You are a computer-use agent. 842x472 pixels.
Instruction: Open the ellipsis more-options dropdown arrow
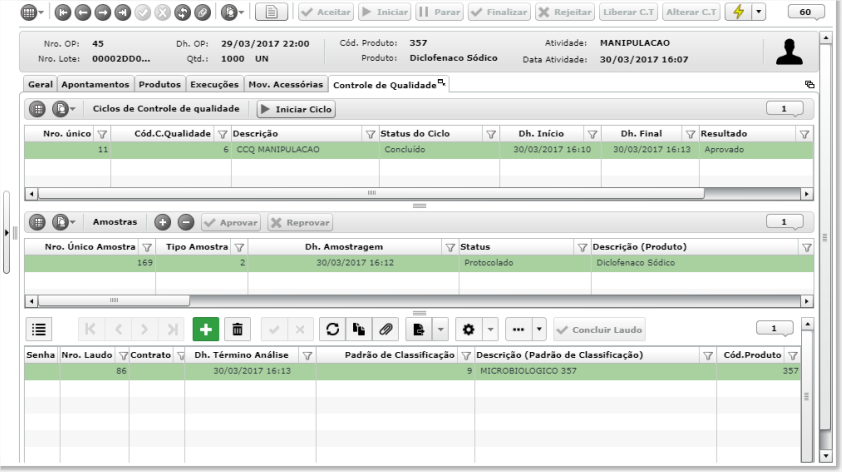[539, 329]
